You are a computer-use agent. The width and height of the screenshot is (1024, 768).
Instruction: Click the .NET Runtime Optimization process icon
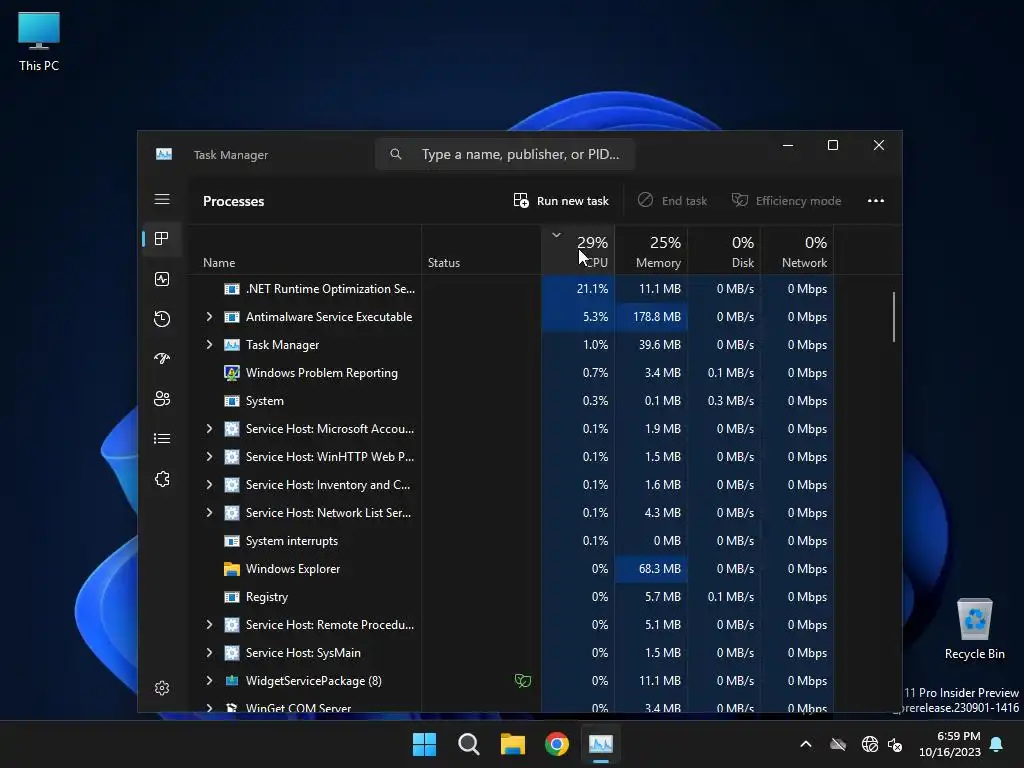232,289
